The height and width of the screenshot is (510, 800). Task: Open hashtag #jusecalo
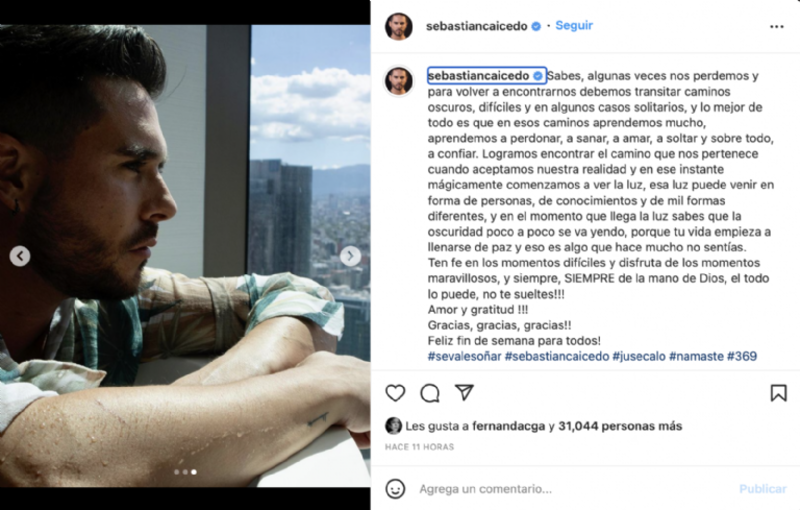639,356
